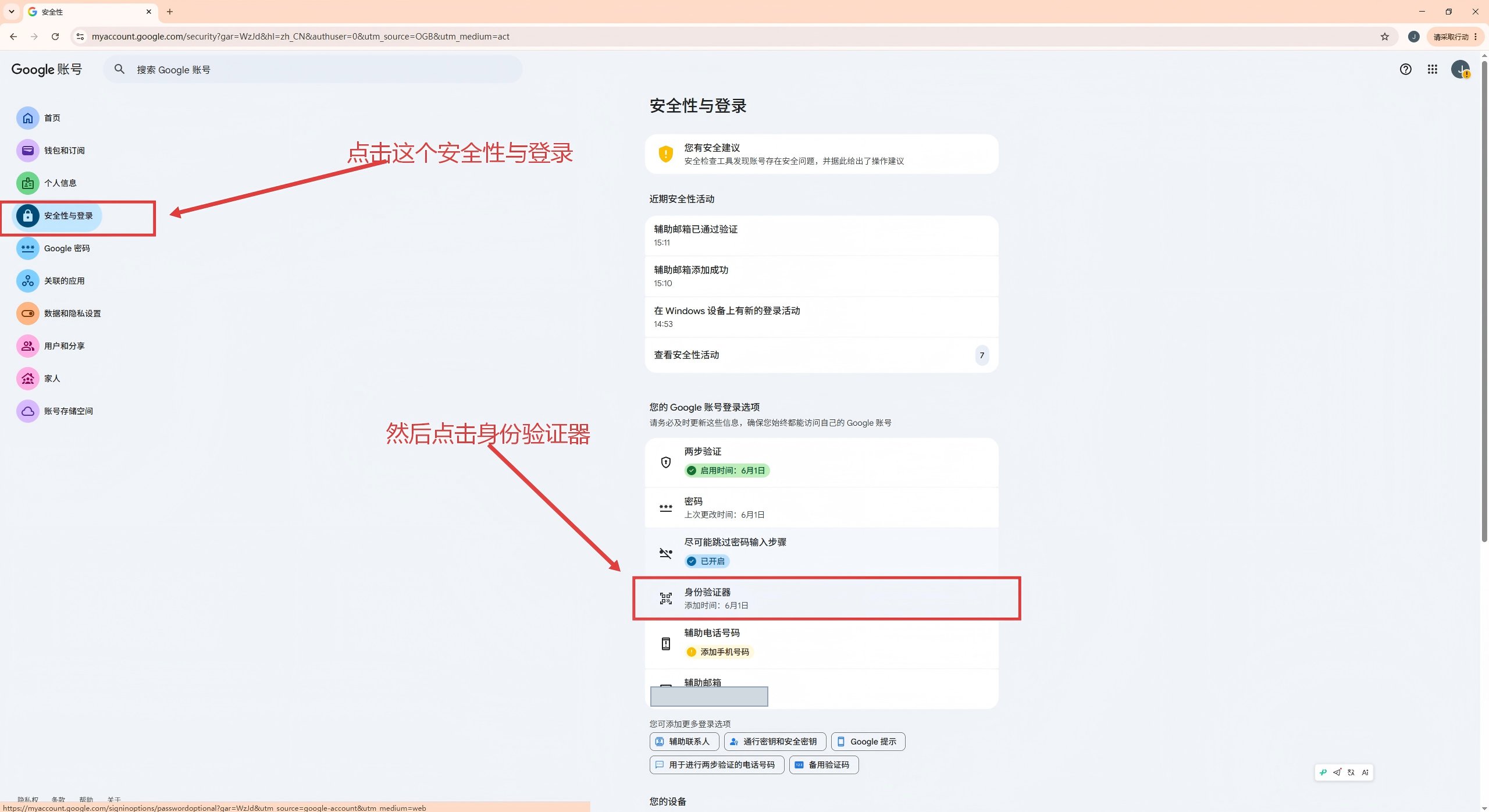Reload the page
This screenshot has width=1489, height=812.
coord(55,37)
